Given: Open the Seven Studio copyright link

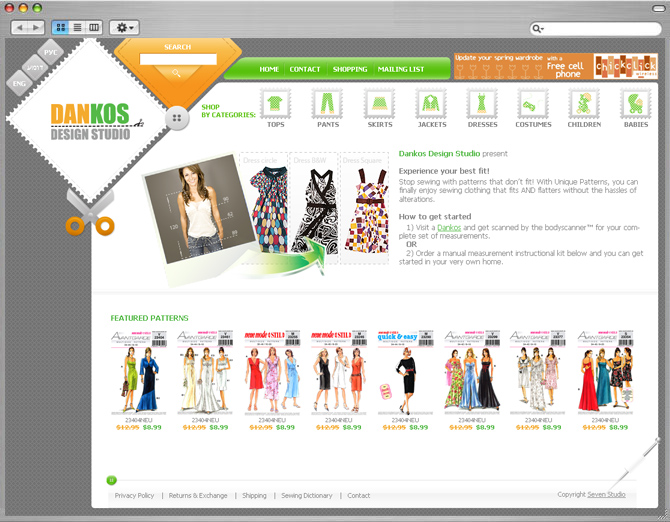Looking at the screenshot, I should pyautogui.click(x=606, y=494).
